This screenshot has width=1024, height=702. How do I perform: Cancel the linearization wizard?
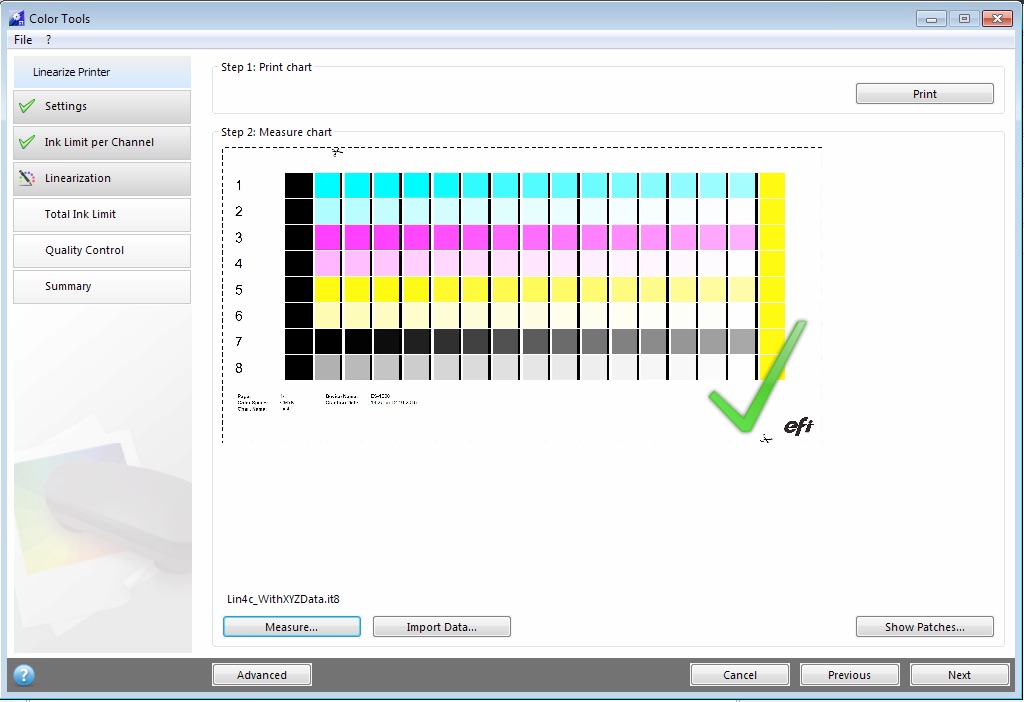[x=740, y=675]
